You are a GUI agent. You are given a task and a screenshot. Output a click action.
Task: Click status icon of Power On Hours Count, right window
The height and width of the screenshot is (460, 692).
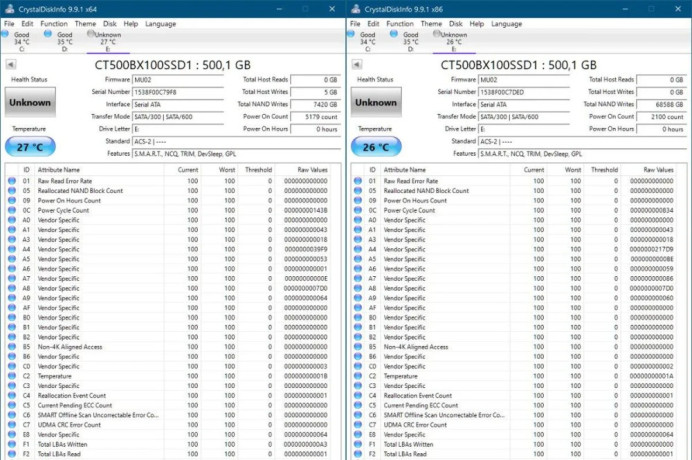tap(358, 200)
